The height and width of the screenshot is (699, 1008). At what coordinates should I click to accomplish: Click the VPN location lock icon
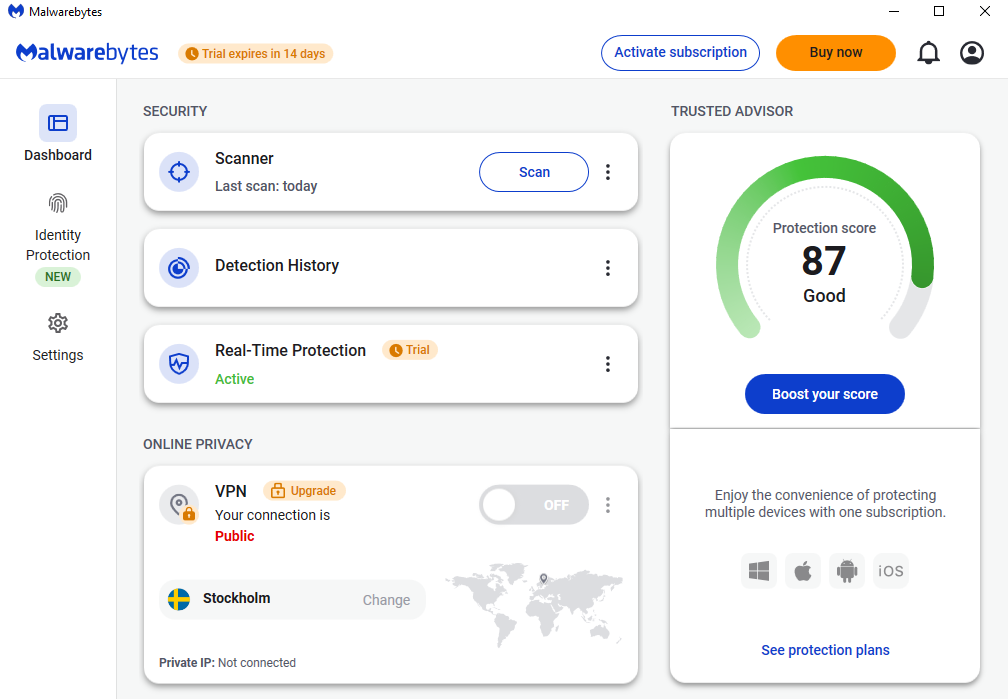(x=179, y=505)
